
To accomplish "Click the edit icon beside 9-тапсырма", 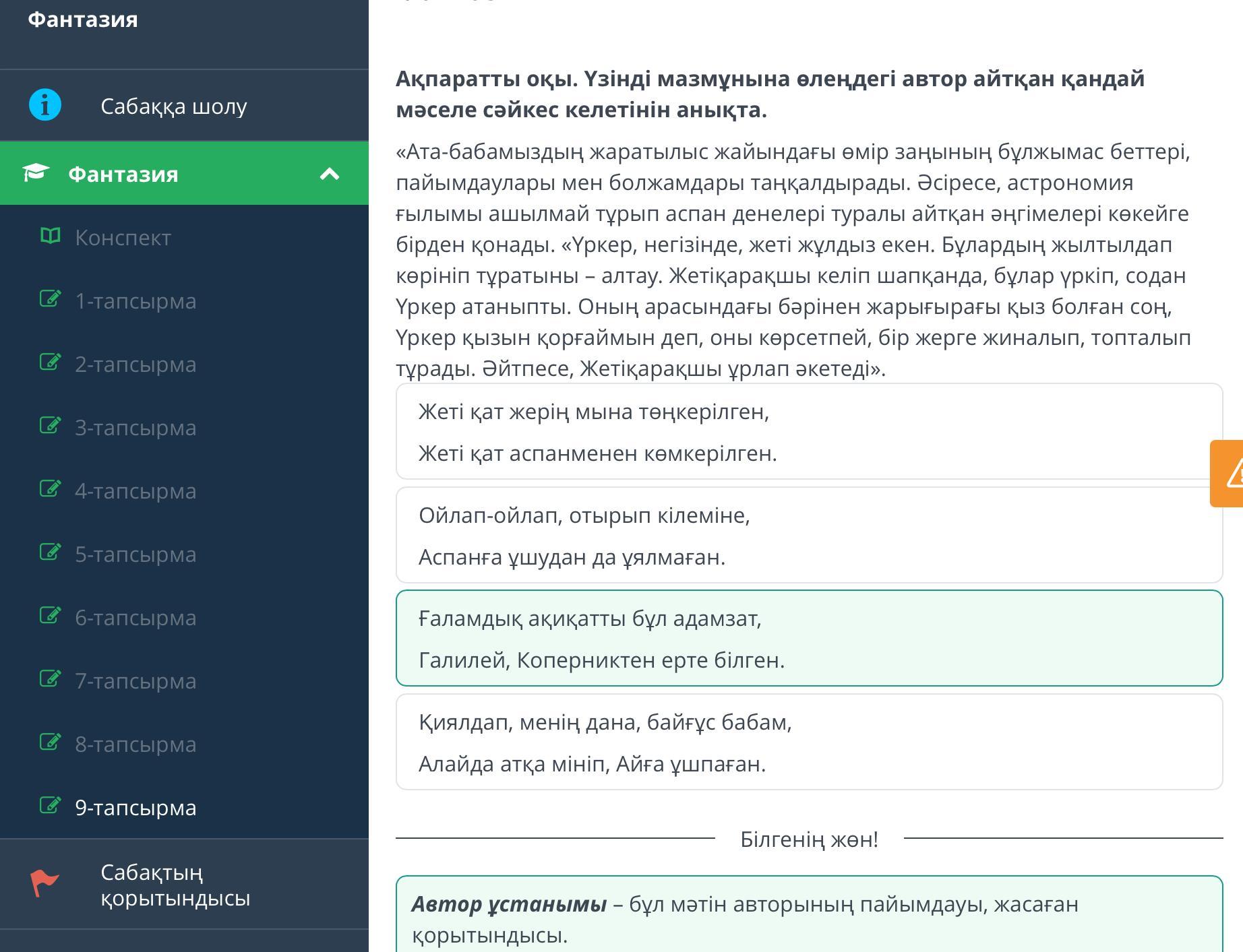I will [x=51, y=806].
